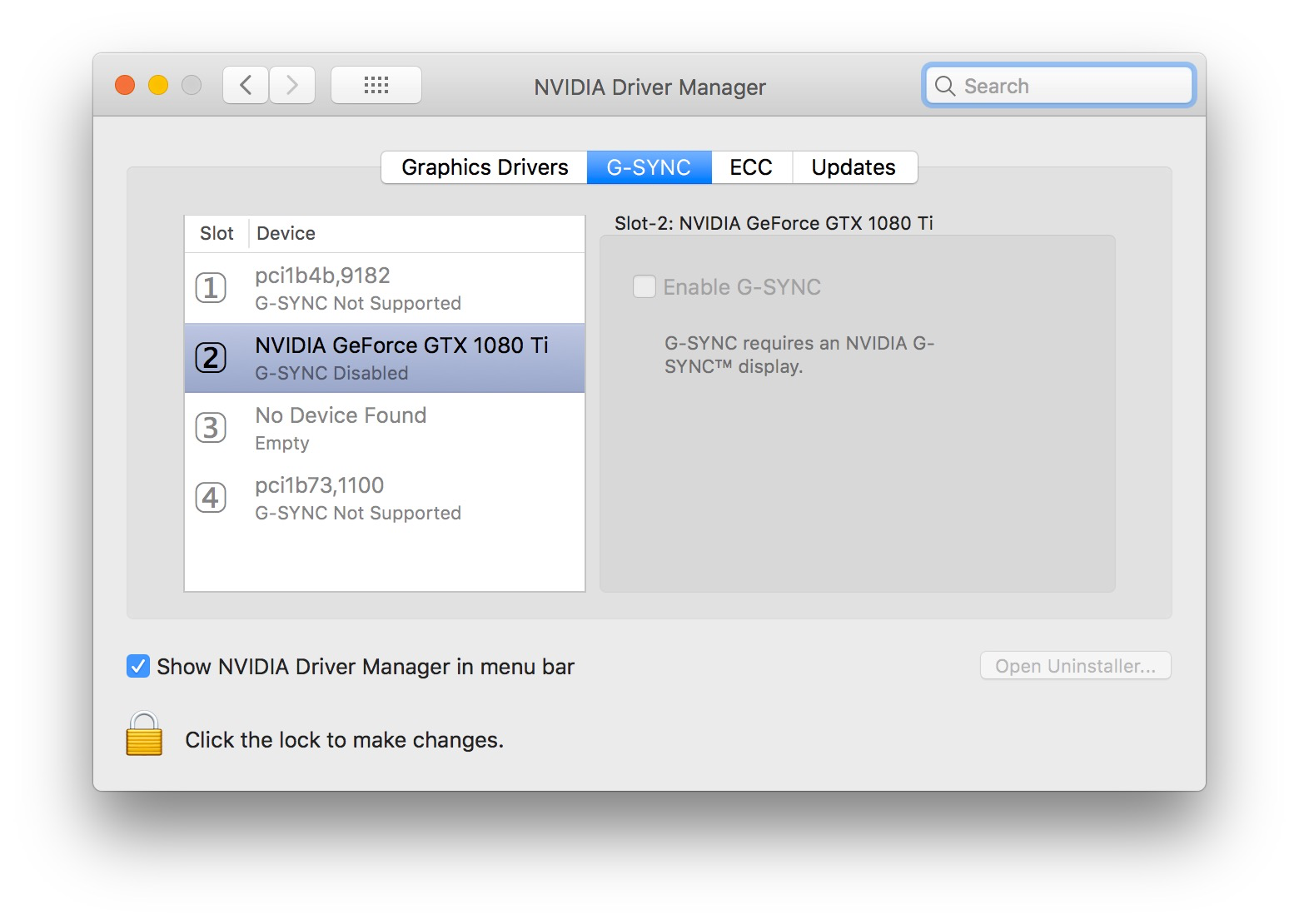Select the pci1b73,1100 device row

click(x=385, y=498)
